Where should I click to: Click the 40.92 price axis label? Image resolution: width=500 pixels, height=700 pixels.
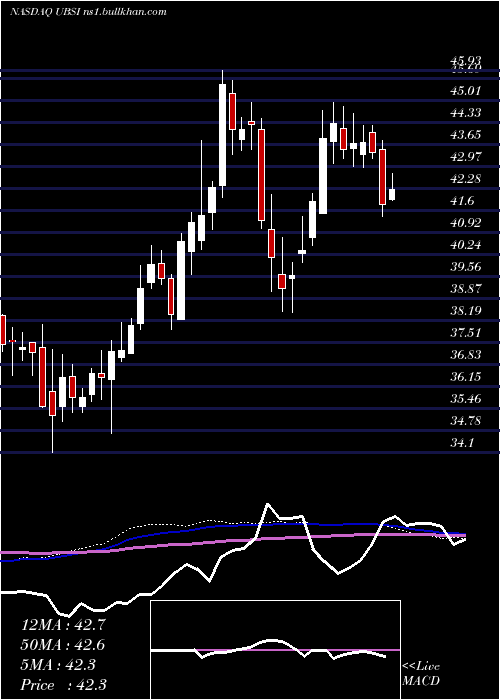(465, 223)
